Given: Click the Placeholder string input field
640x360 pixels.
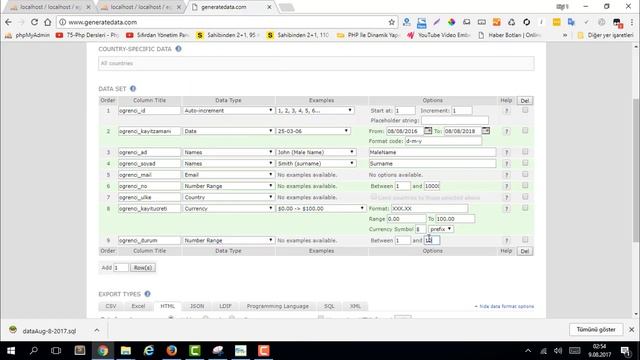Looking at the screenshot, I should tap(455, 120).
